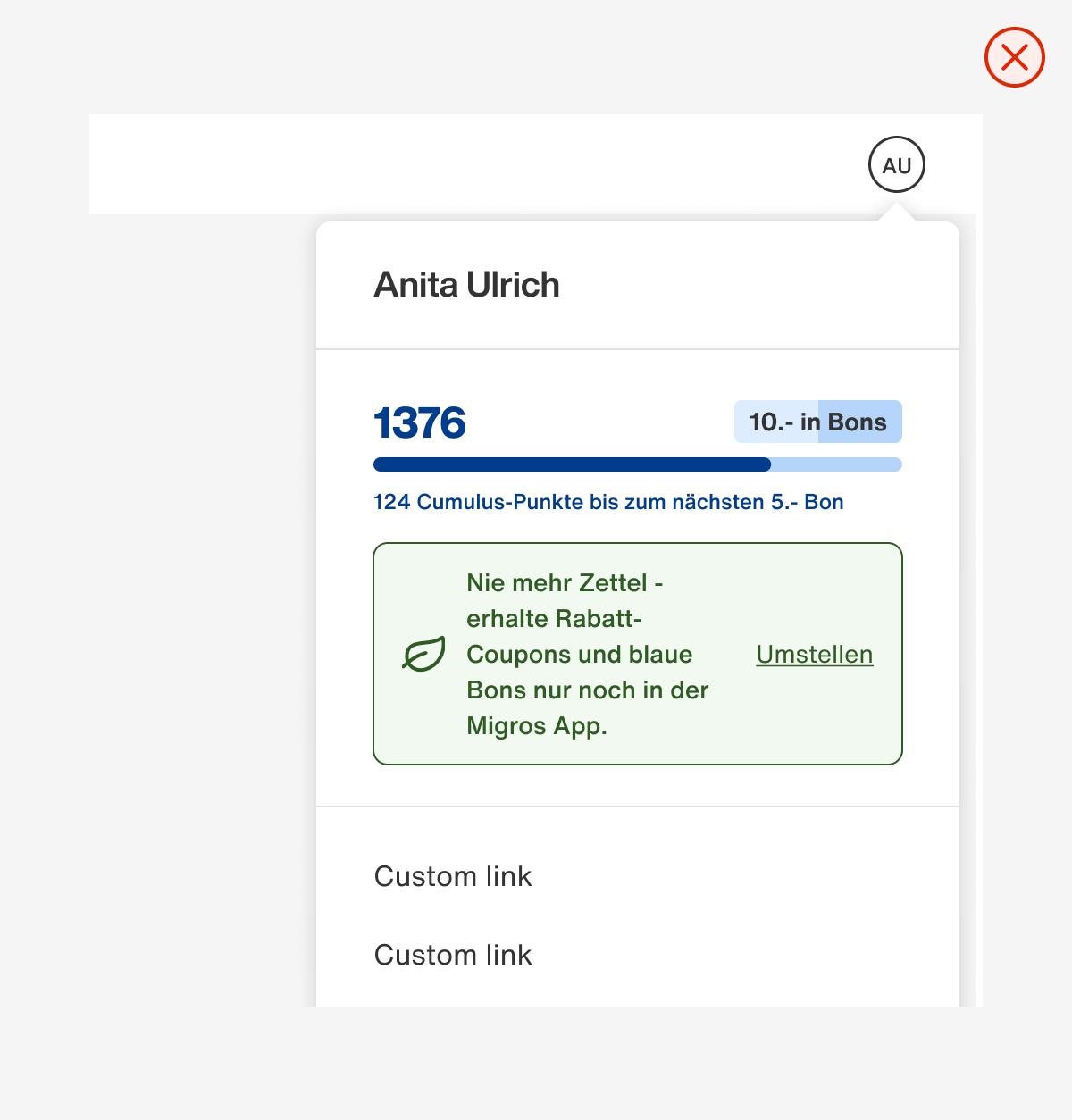Image resolution: width=1072 pixels, height=1120 pixels.
Task: Open the AU avatar account menu
Action: pyautogui.click(x=897, y=164)
